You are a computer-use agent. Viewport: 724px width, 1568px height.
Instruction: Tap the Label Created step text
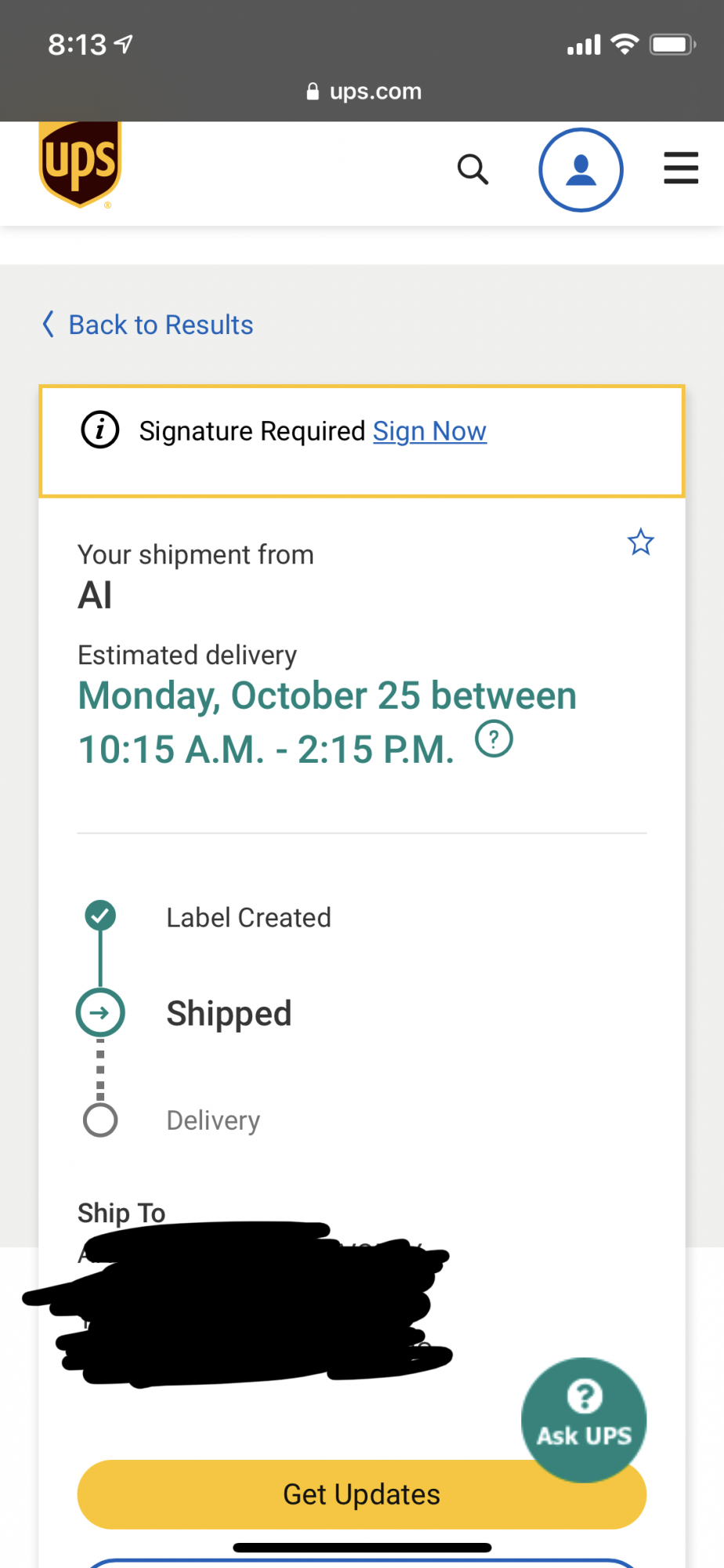tap(248, 917)
